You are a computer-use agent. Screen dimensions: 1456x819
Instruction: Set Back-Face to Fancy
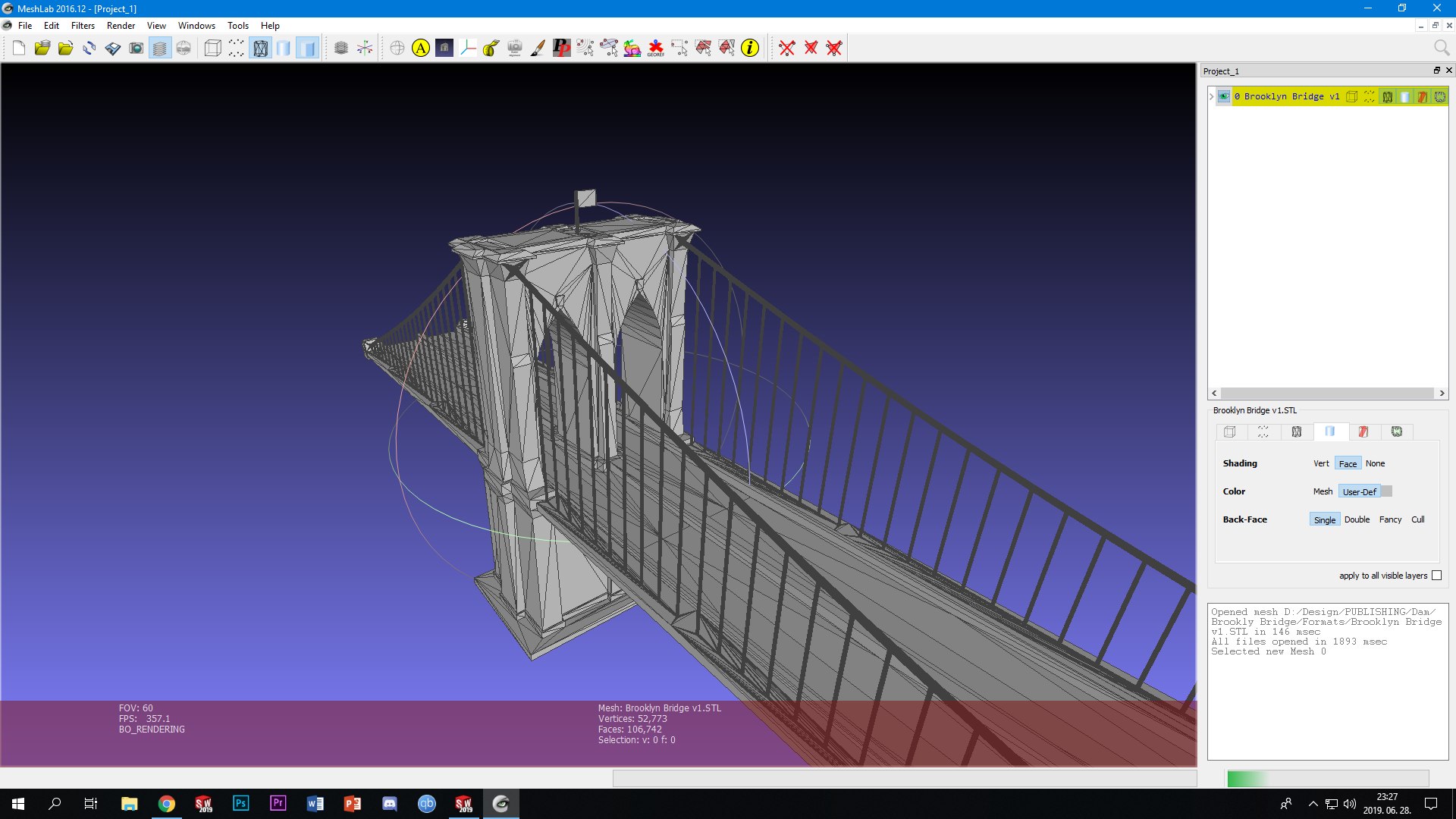click(1390, 519)
